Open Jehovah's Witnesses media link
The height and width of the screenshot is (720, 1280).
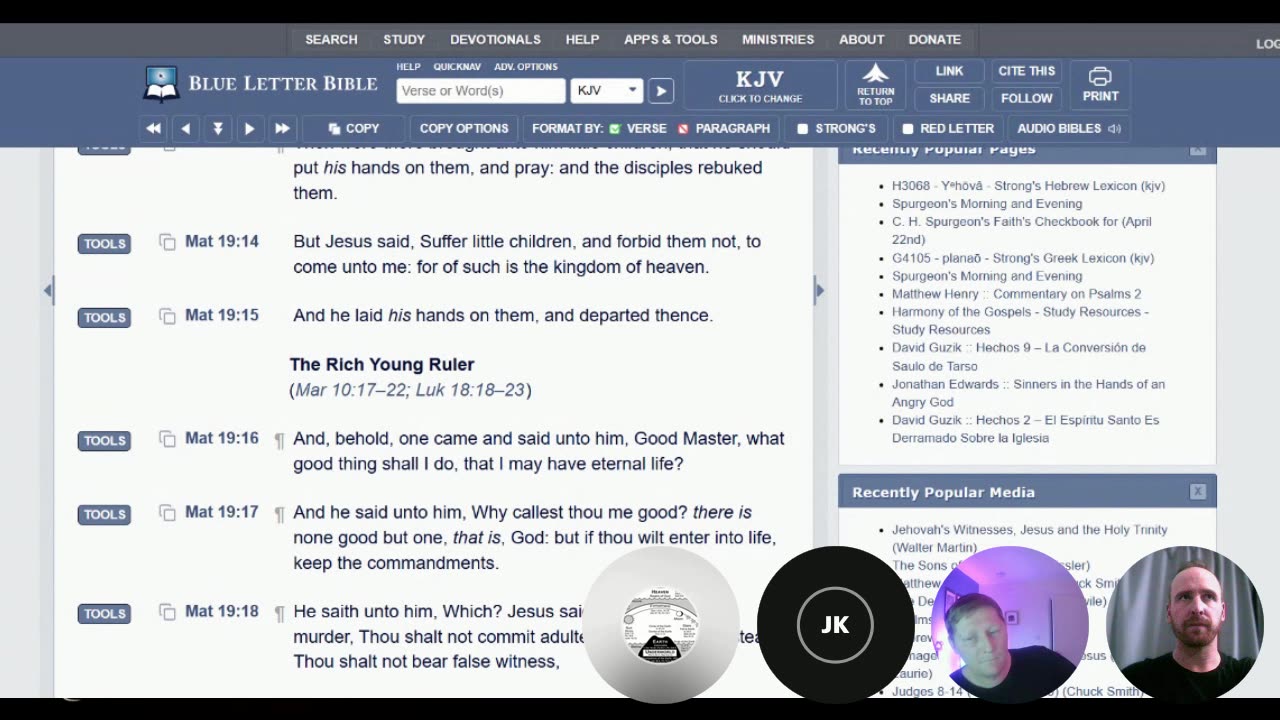click(1030, 538)
